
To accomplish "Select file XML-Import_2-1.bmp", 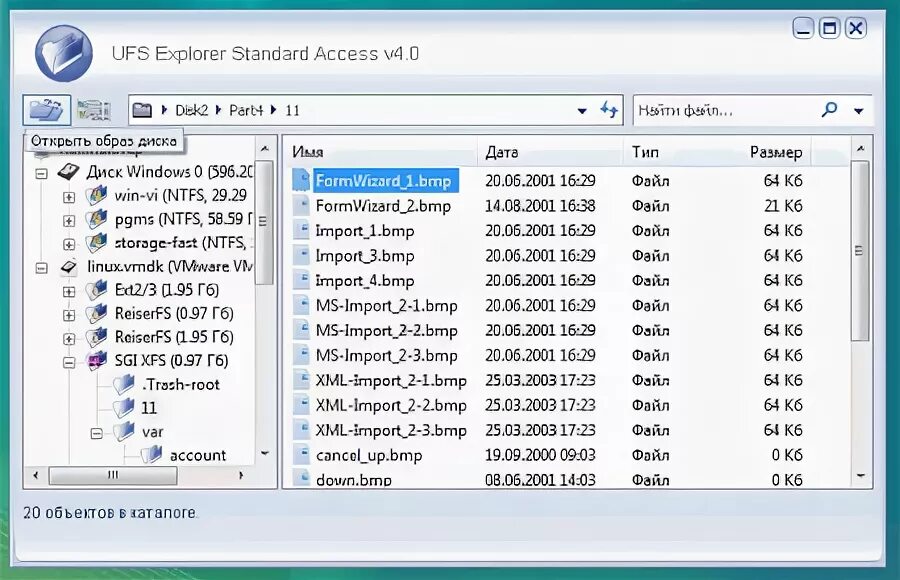I will click(391, 380).
